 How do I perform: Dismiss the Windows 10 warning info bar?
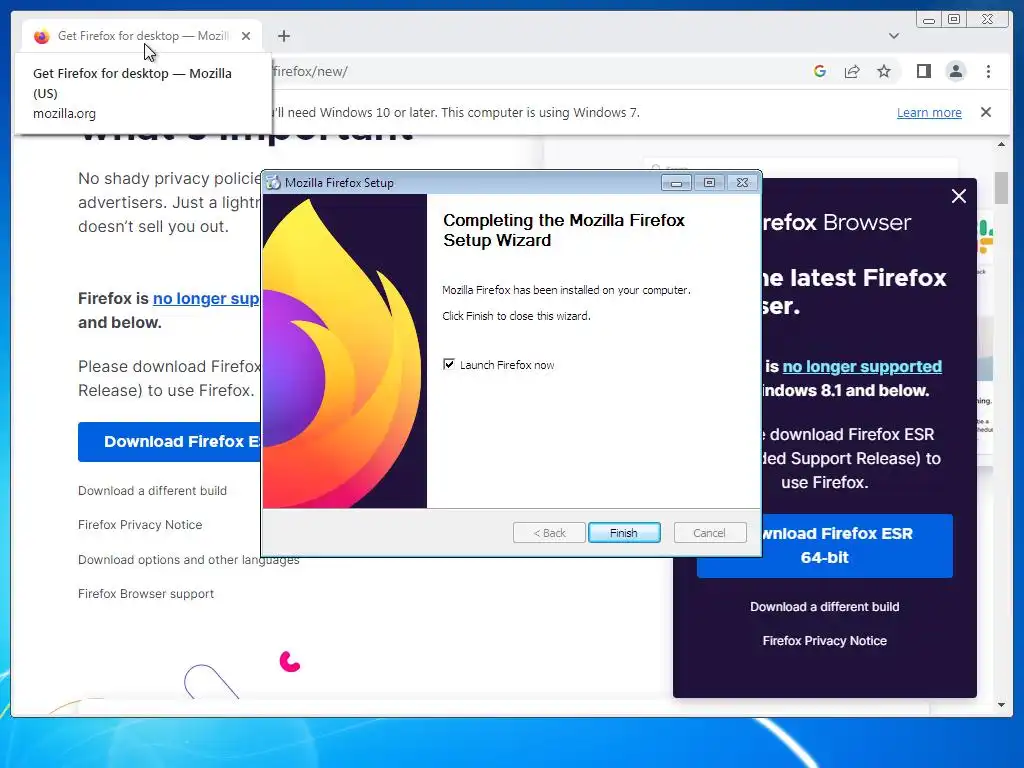pos(986,112)
